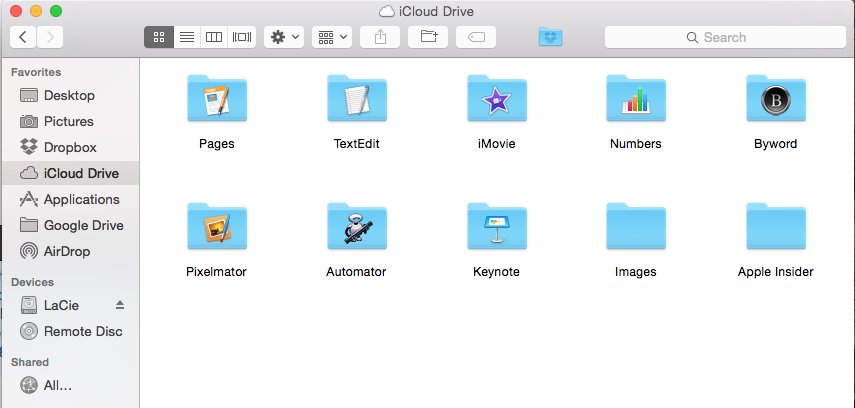Image resolution: width=855 pixels, height=408 pixels.
Task: Open the Numbers folder
Action: click(x=636, y=98)
